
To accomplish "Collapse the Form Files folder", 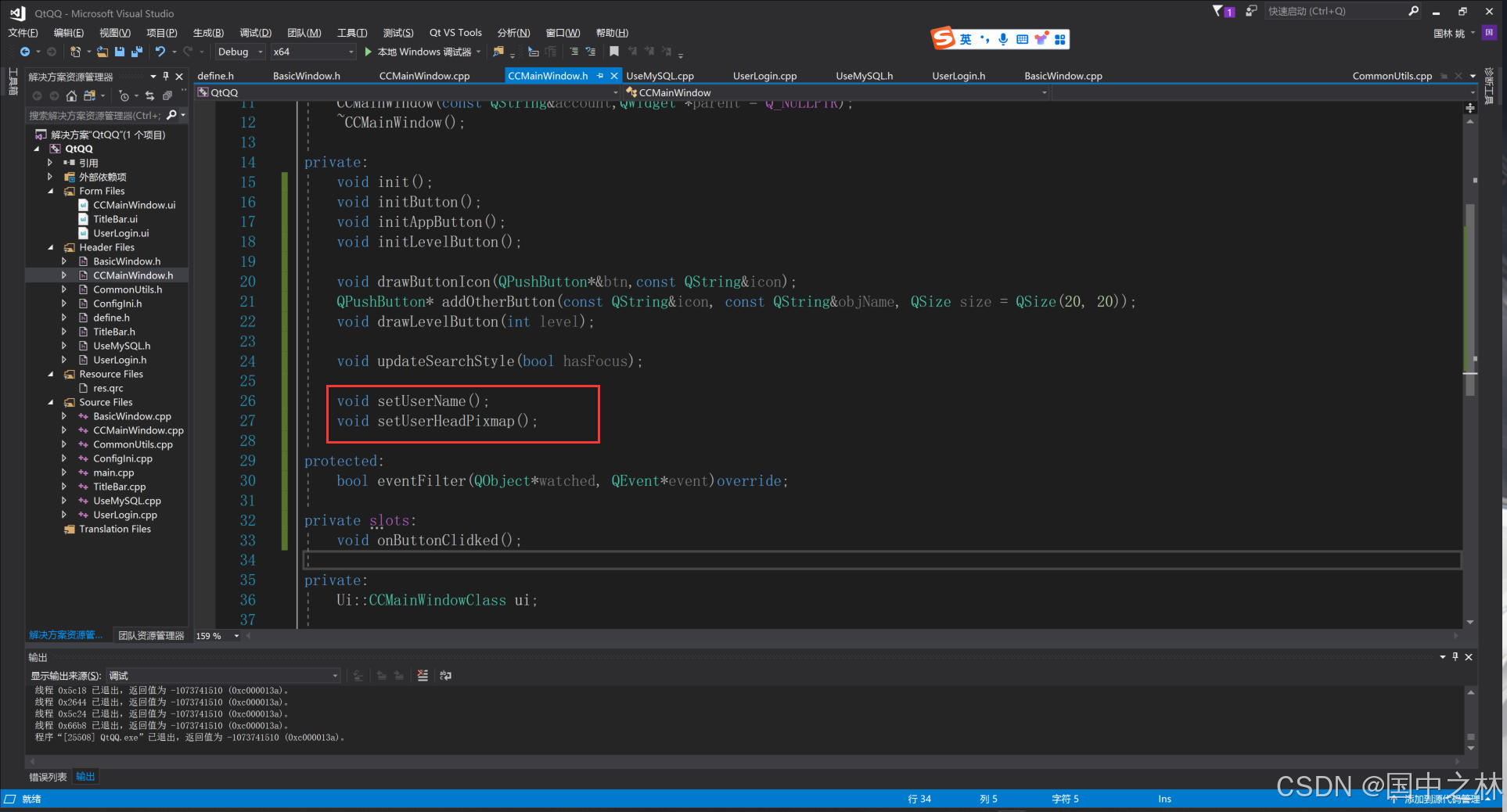I will point(51,191).
